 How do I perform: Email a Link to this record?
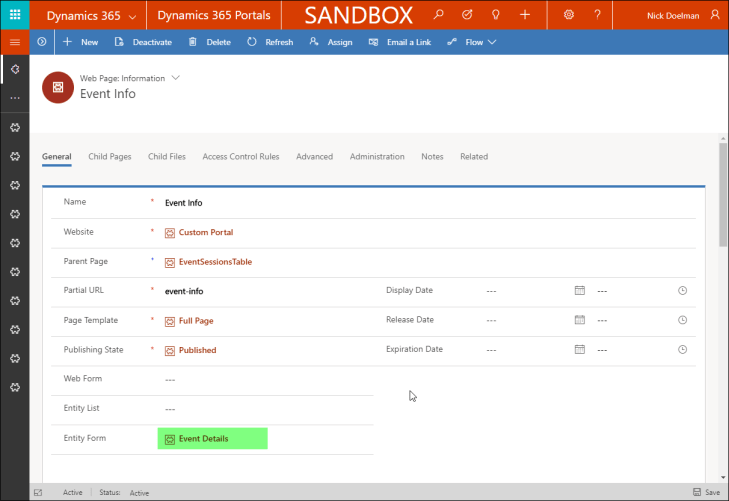tap(400, 42)
